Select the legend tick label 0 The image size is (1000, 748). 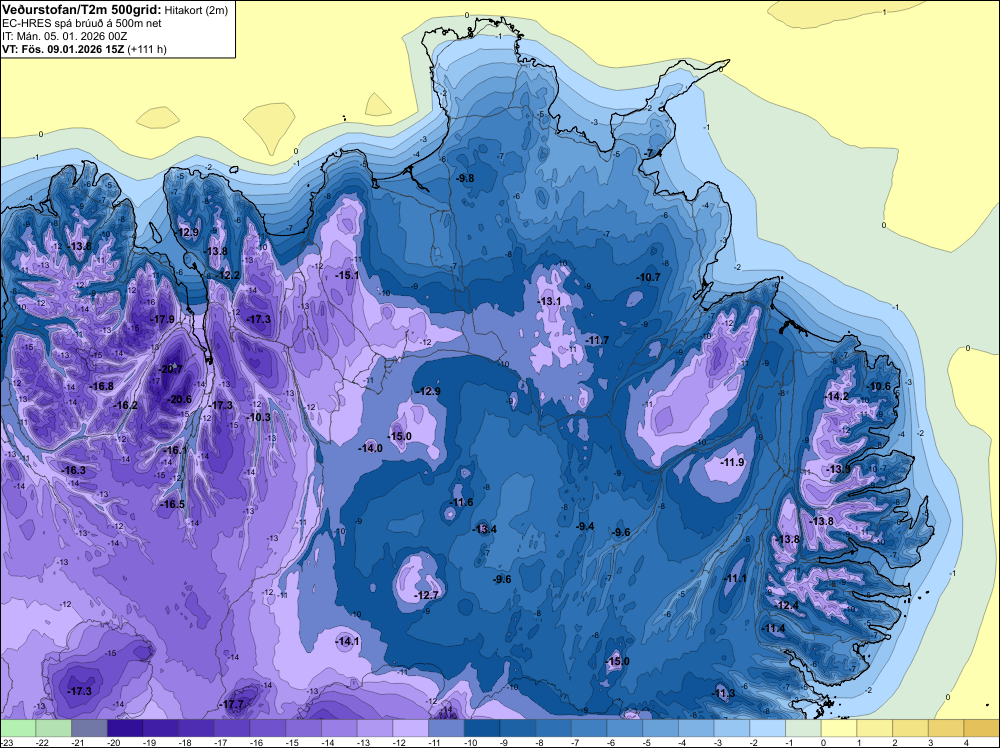coord(823,742)
